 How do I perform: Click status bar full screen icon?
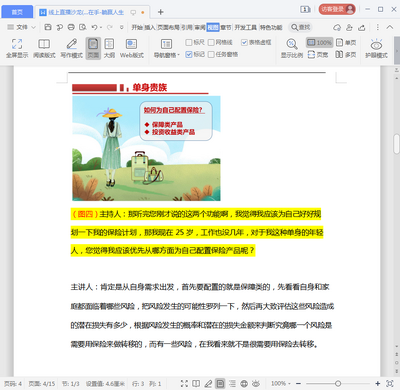(184, 384)
